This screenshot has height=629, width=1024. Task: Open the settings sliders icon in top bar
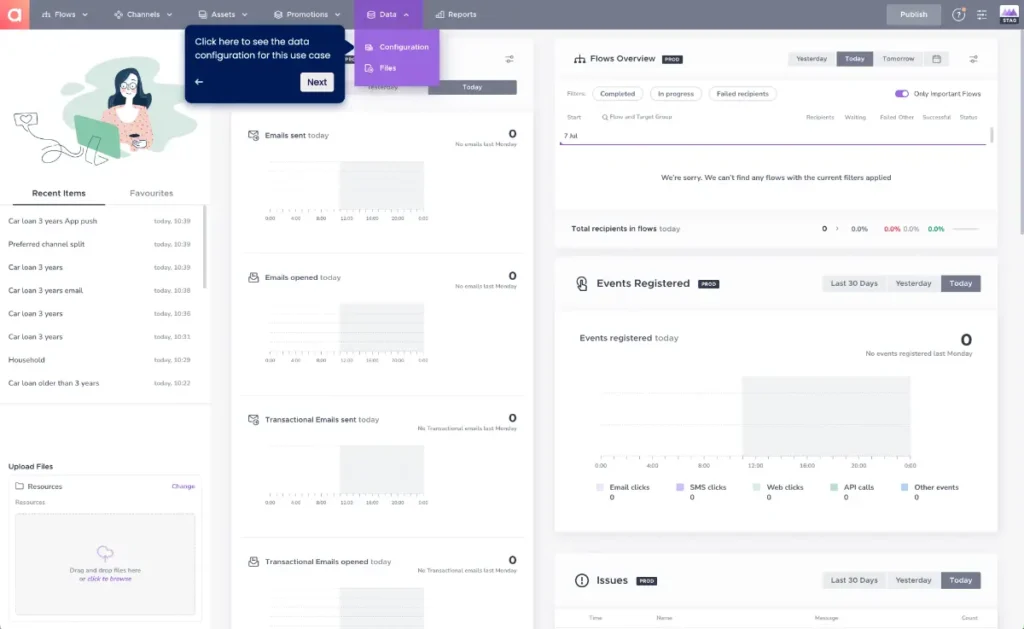[x=982, y=14]
